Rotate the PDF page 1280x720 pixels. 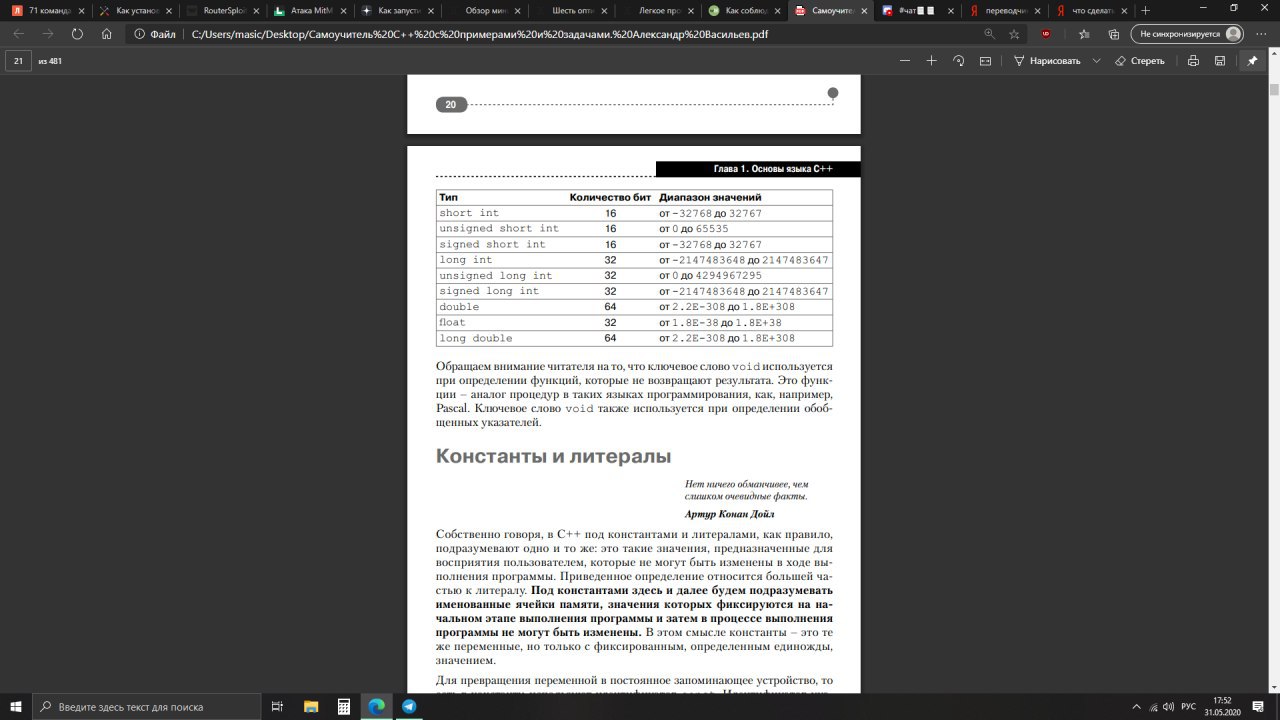[959, 61]
